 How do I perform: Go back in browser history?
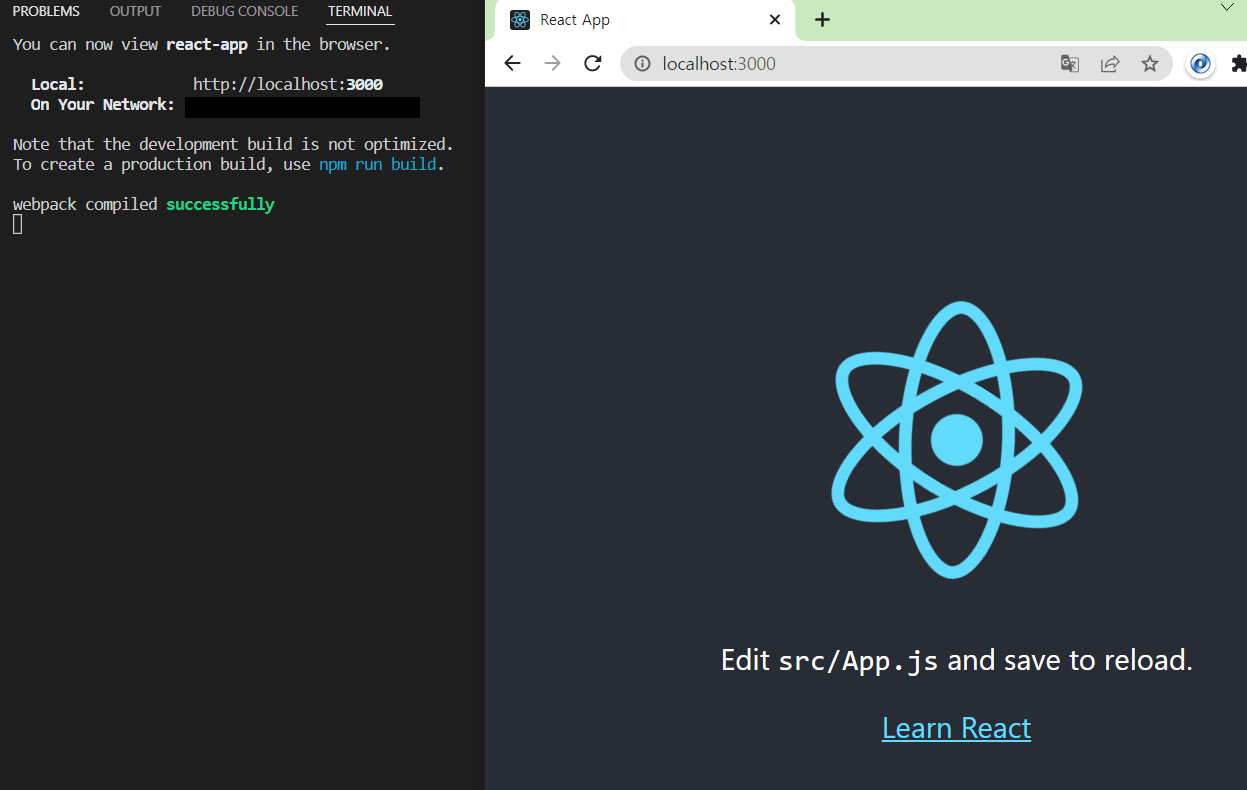pyautogui.click(x=512, y=64)
